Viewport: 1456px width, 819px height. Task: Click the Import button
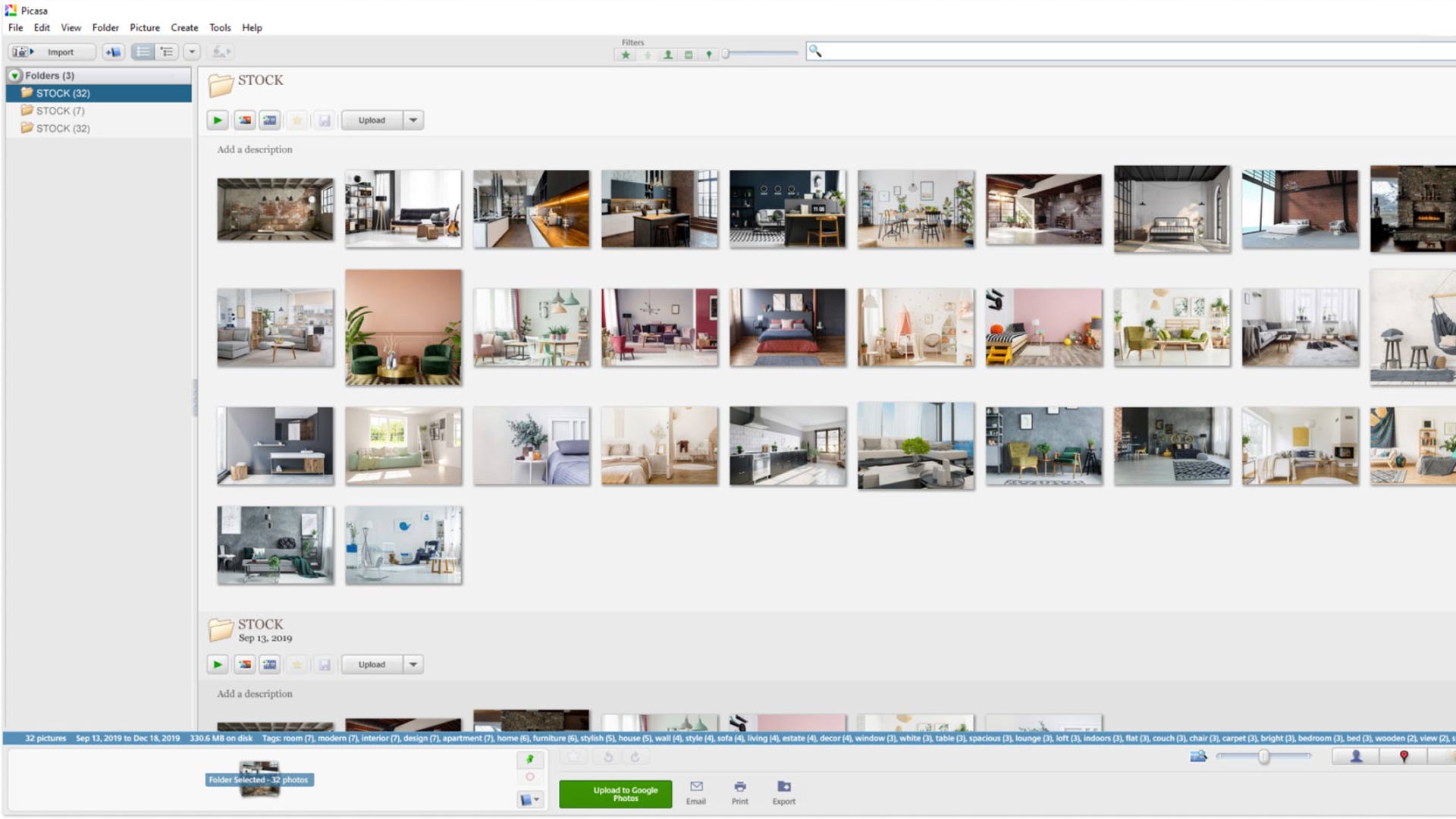(52, 52)
